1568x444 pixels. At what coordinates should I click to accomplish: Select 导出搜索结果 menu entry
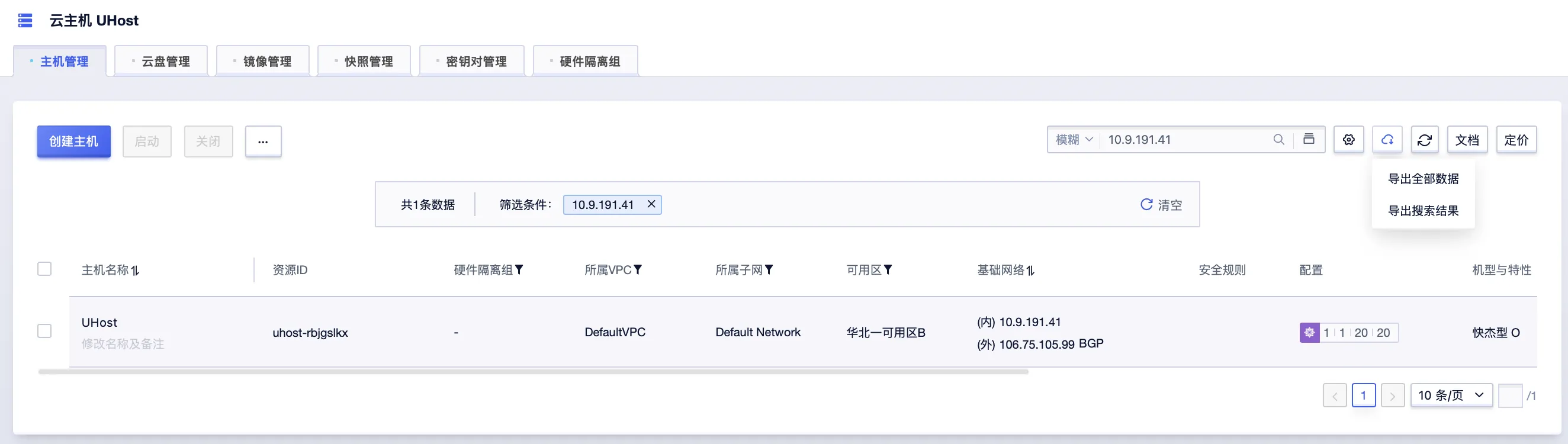coord(1423,211)
